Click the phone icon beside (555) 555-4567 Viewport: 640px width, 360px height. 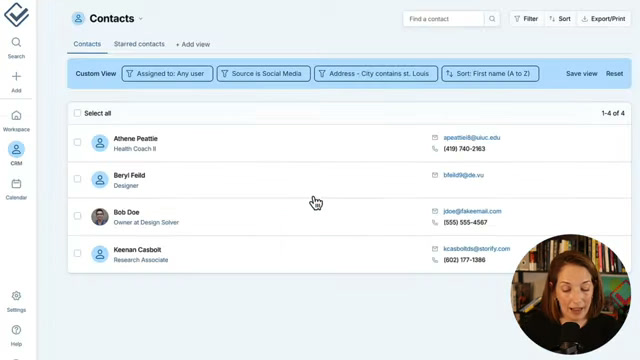435,222
